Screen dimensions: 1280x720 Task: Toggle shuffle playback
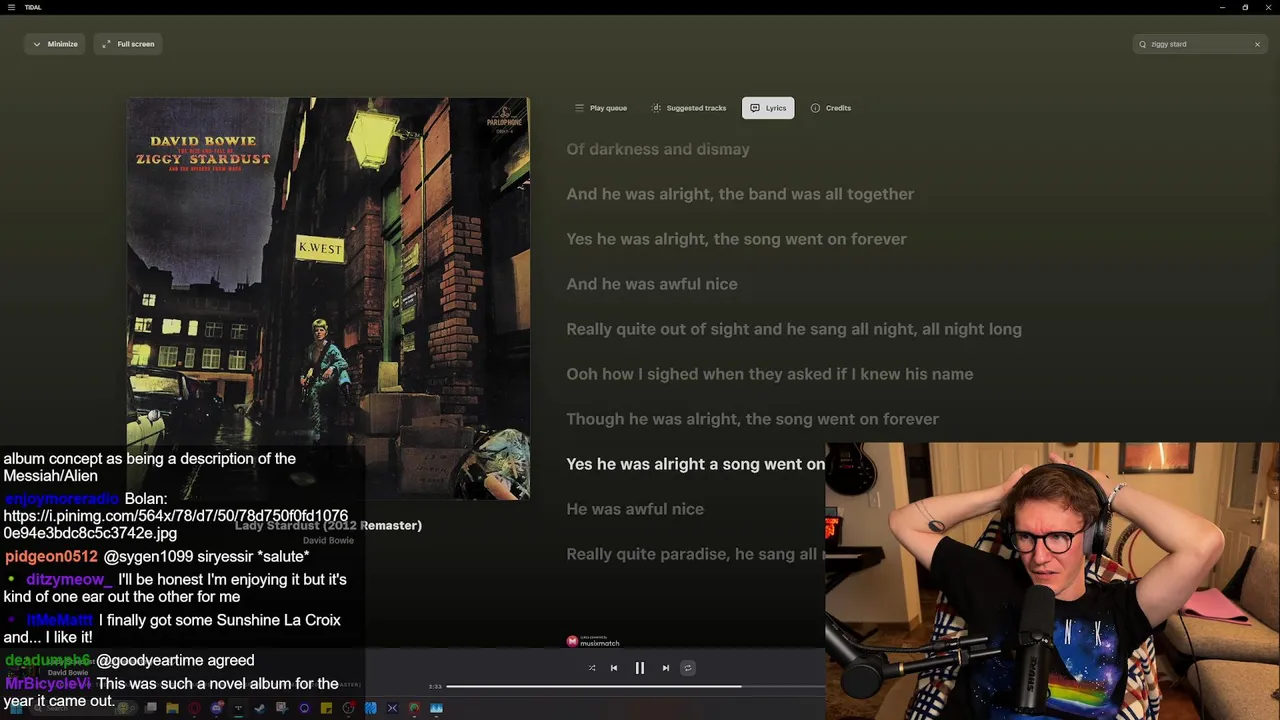pyautogui.click(x=592, y=668)
